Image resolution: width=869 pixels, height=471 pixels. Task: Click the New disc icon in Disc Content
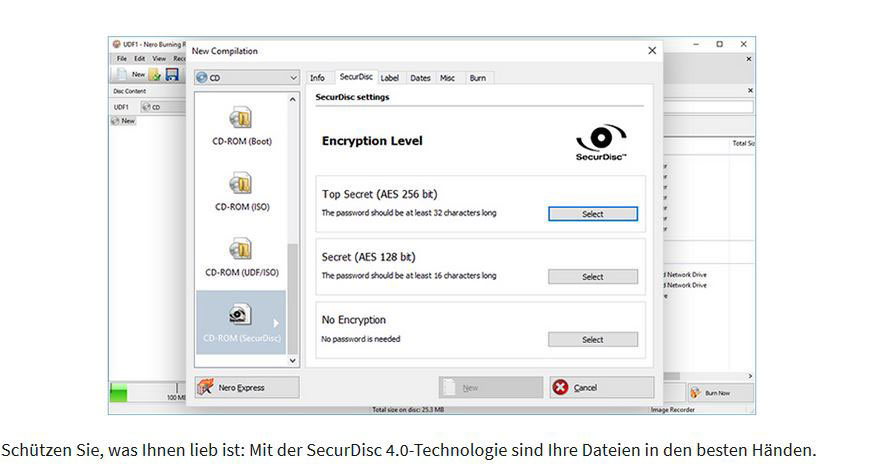pos(115,121)
